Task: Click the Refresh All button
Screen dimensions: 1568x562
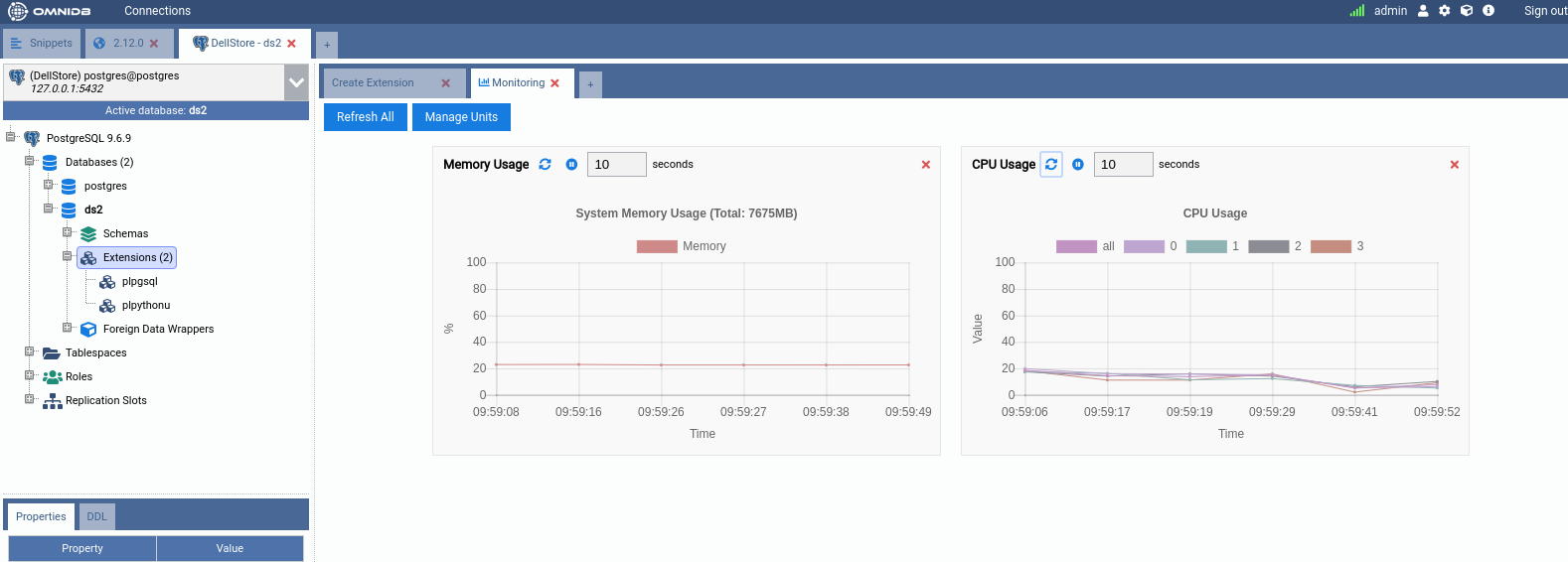Action: pos(365,117)
